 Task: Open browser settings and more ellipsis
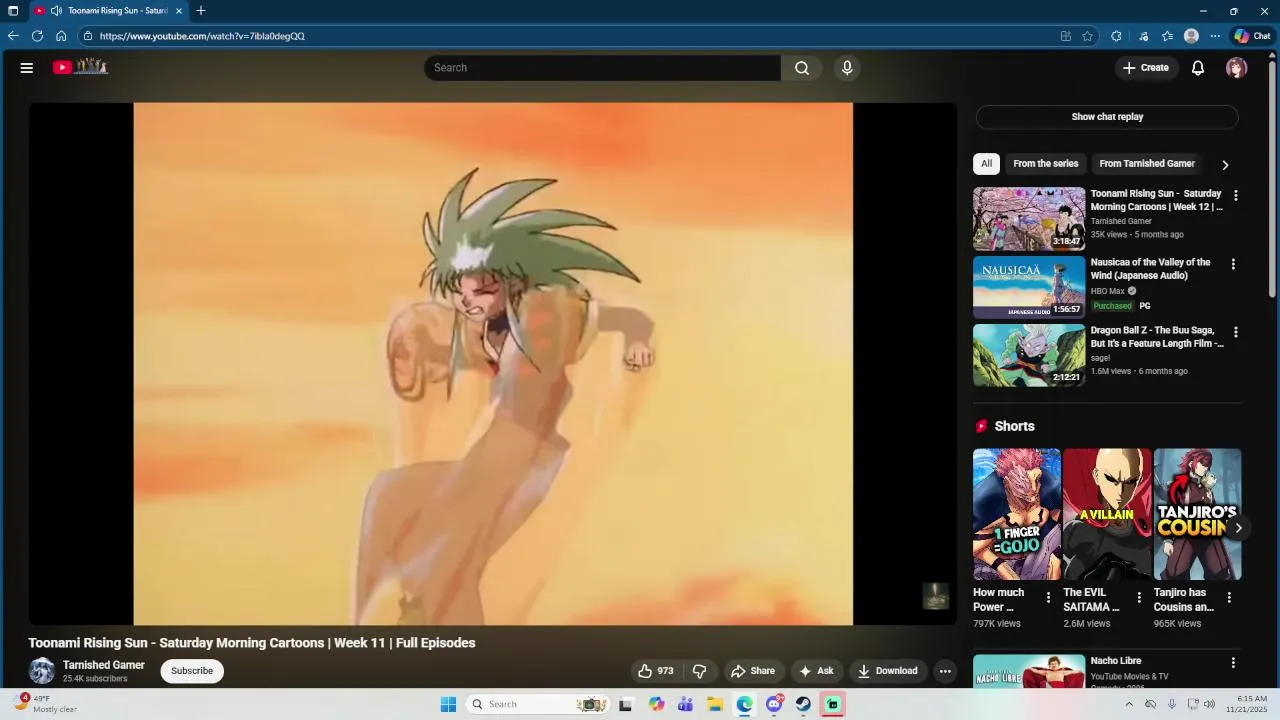[1215, 36]
